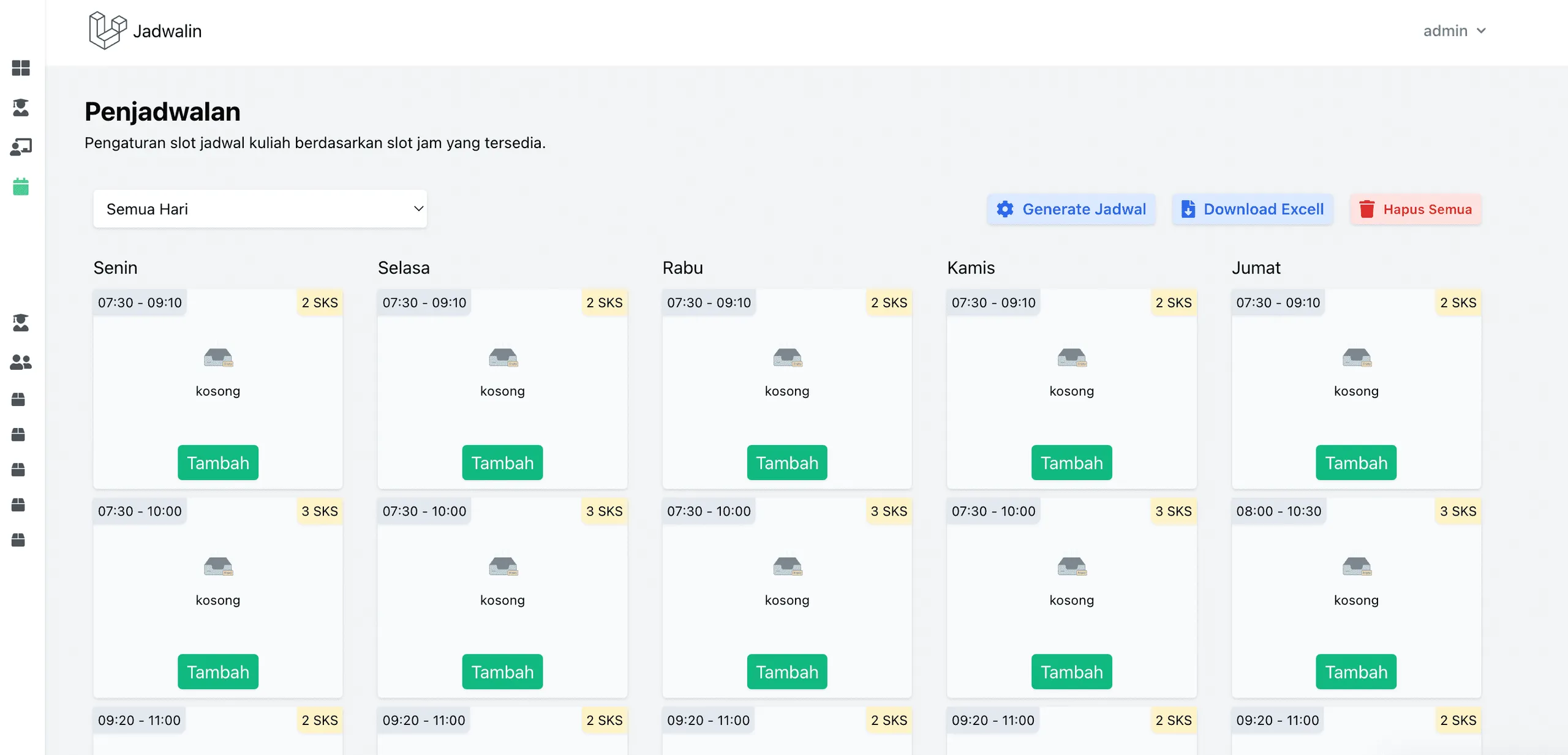Screen dimensions: 1568x755
Task: Click the trash icon on Hapus Semua
Action: pos(1366,209)
